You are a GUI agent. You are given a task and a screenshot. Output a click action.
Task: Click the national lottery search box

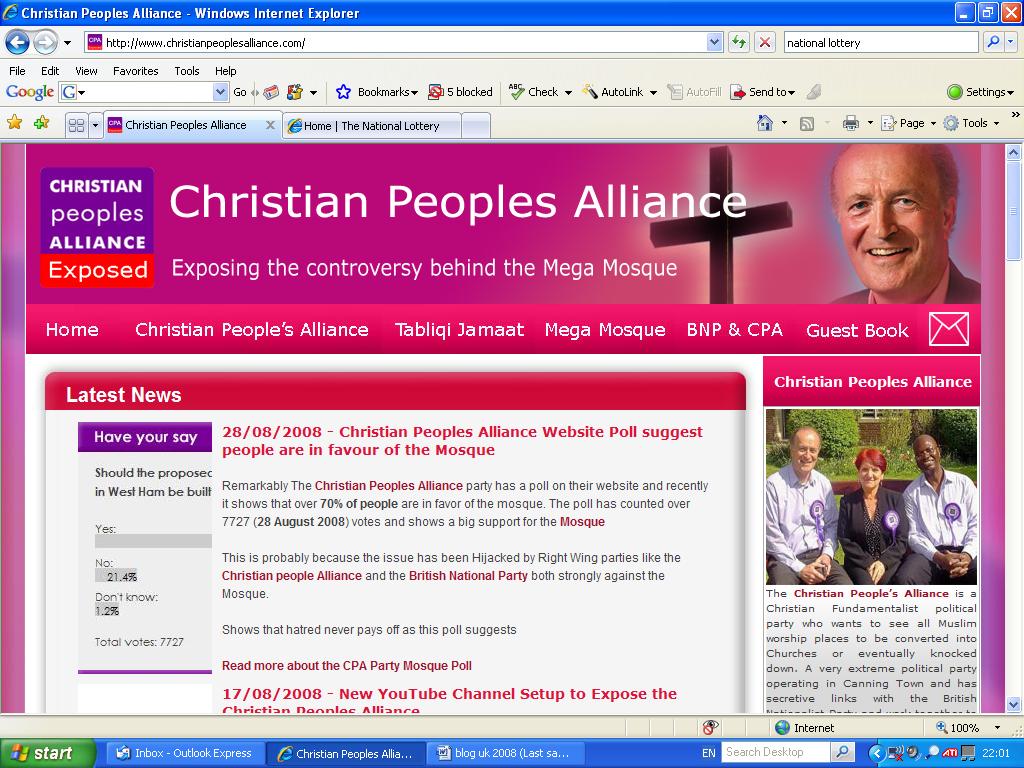(880, 43)
